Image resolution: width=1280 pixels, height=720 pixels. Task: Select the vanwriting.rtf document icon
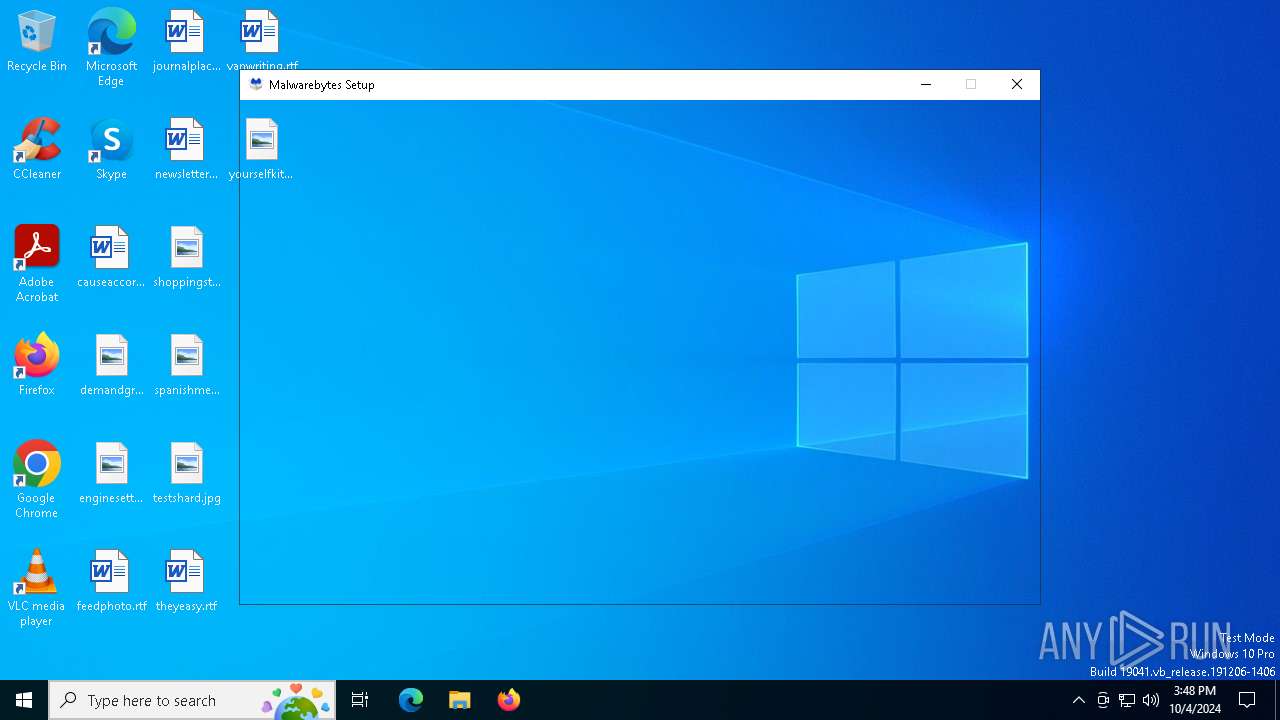[x=261, y=40]
